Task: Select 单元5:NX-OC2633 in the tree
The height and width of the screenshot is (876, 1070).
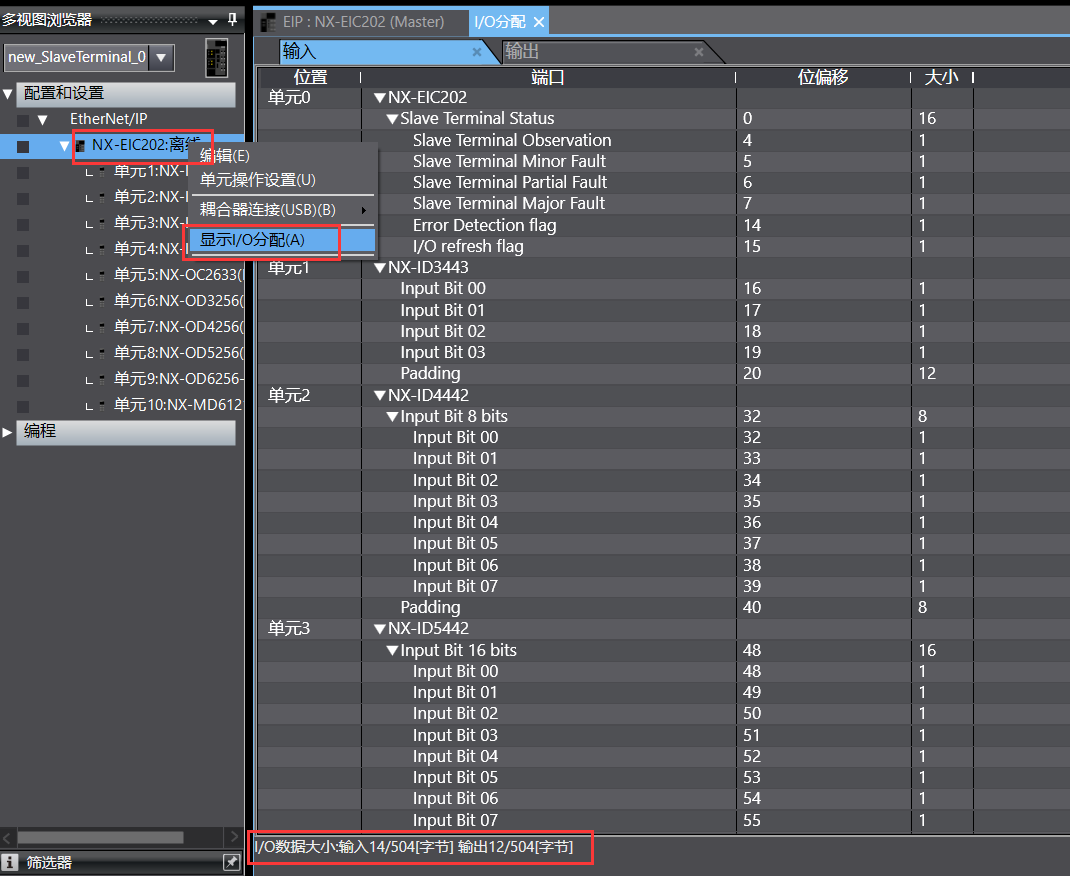Action: point(177,274)
